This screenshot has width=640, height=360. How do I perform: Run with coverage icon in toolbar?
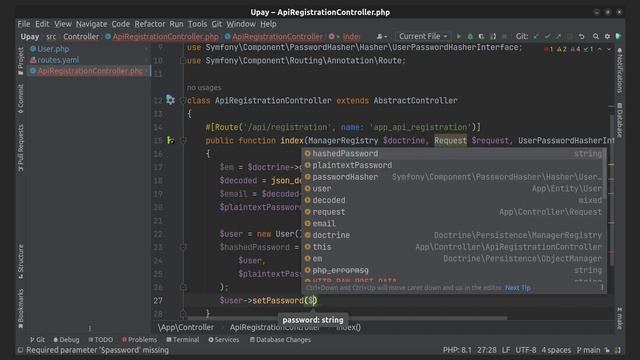click(x=482, y=36)
